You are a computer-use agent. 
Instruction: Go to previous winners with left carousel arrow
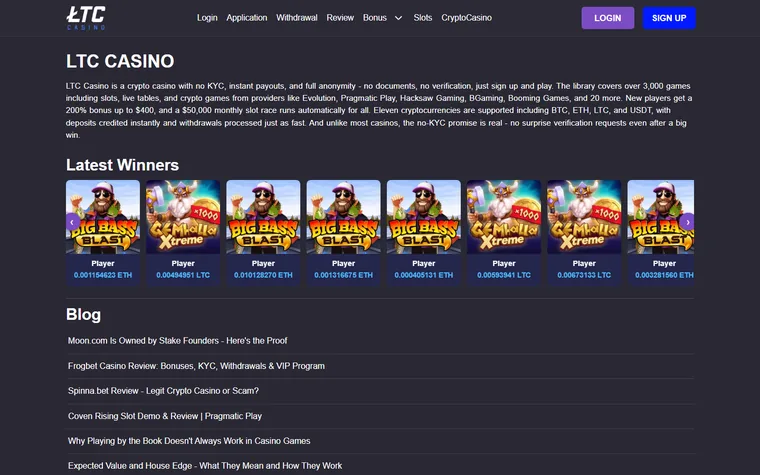[72, 222]
